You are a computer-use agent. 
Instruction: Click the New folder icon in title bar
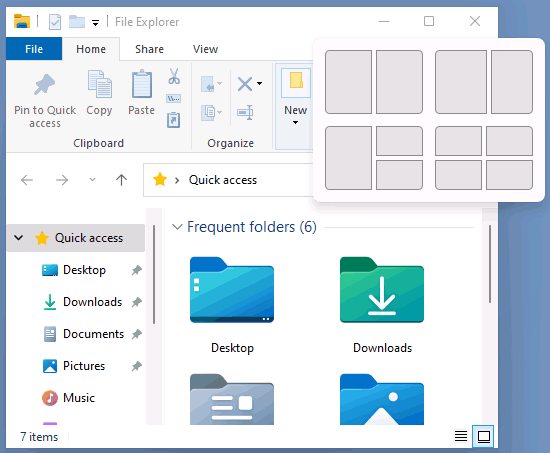[77, 22]
